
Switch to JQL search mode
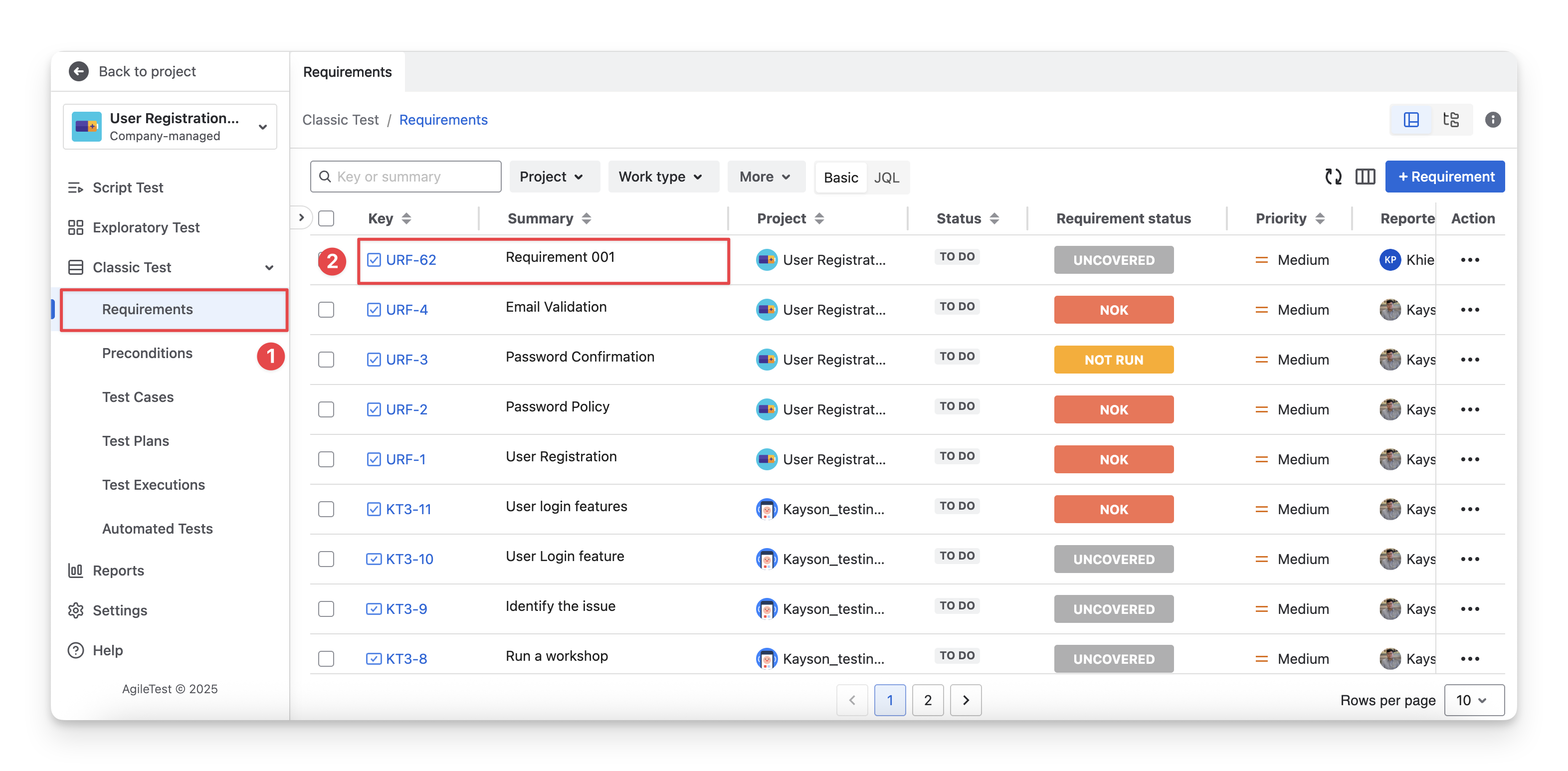point(886,178)
